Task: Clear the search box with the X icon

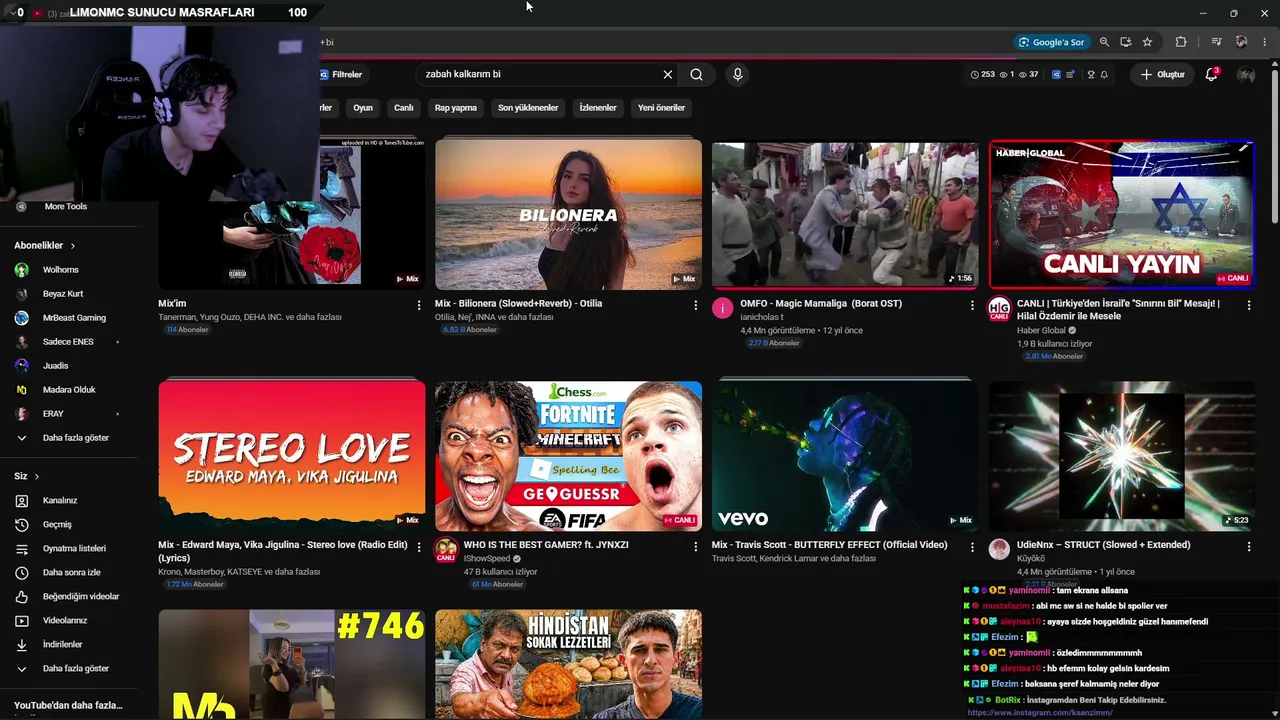Action: click(668, 74)
